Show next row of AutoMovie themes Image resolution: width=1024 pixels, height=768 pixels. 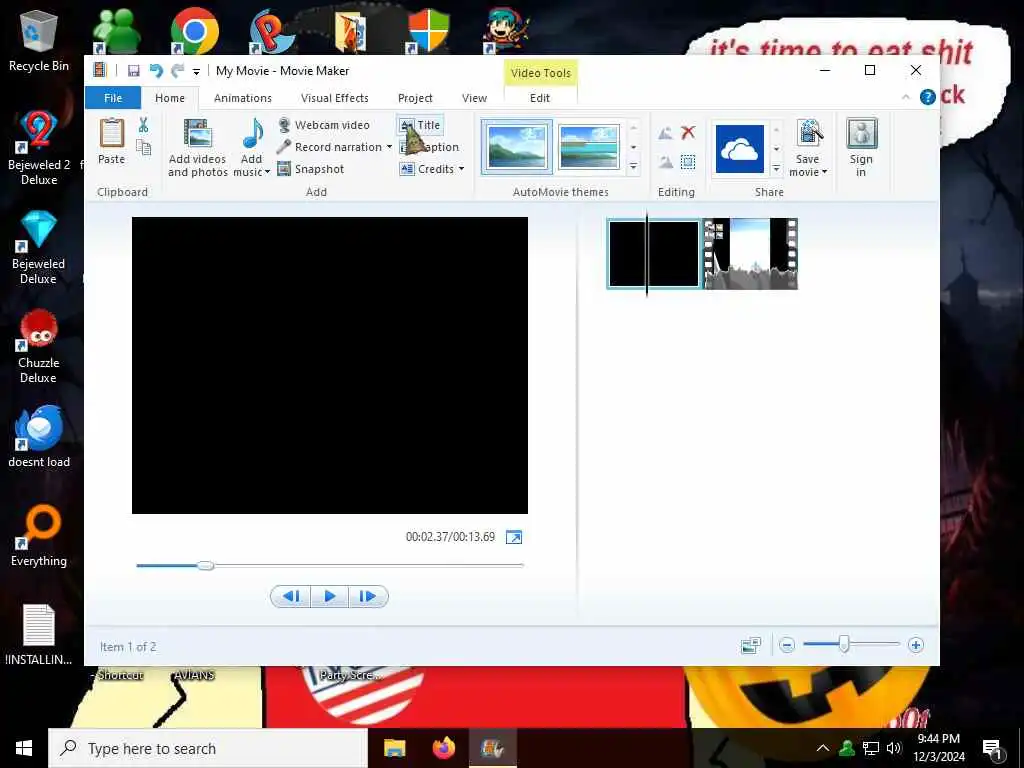click(633, 147)
